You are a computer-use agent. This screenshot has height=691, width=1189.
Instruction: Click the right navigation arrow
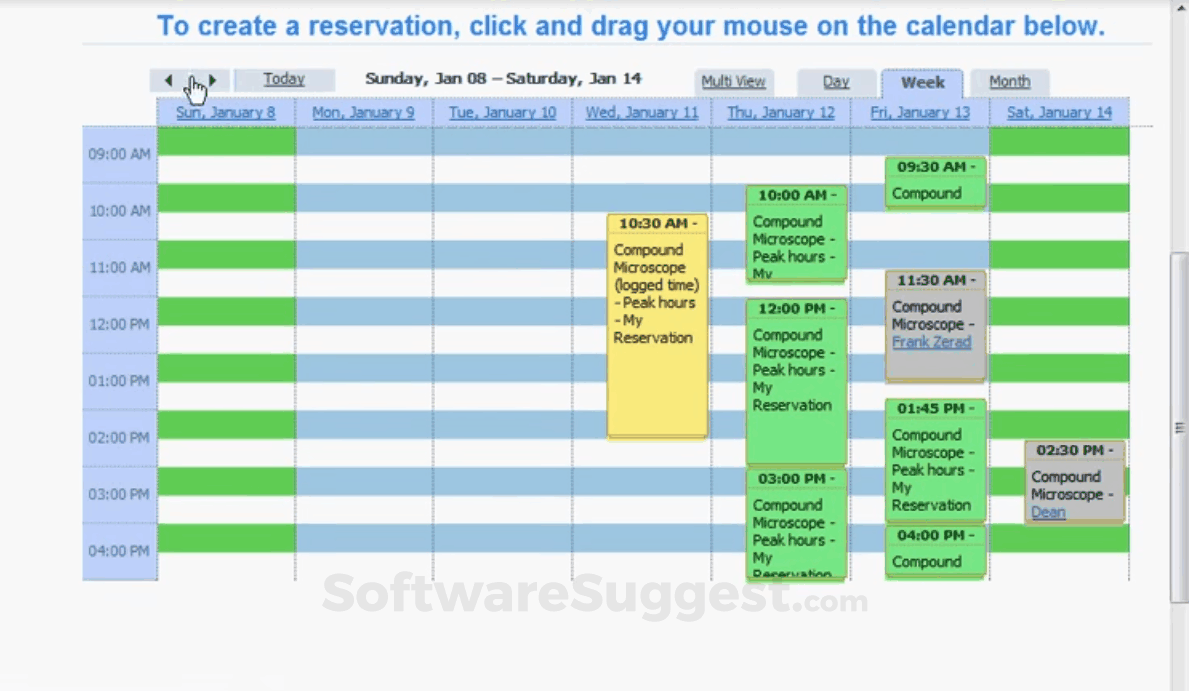point(212,80)
